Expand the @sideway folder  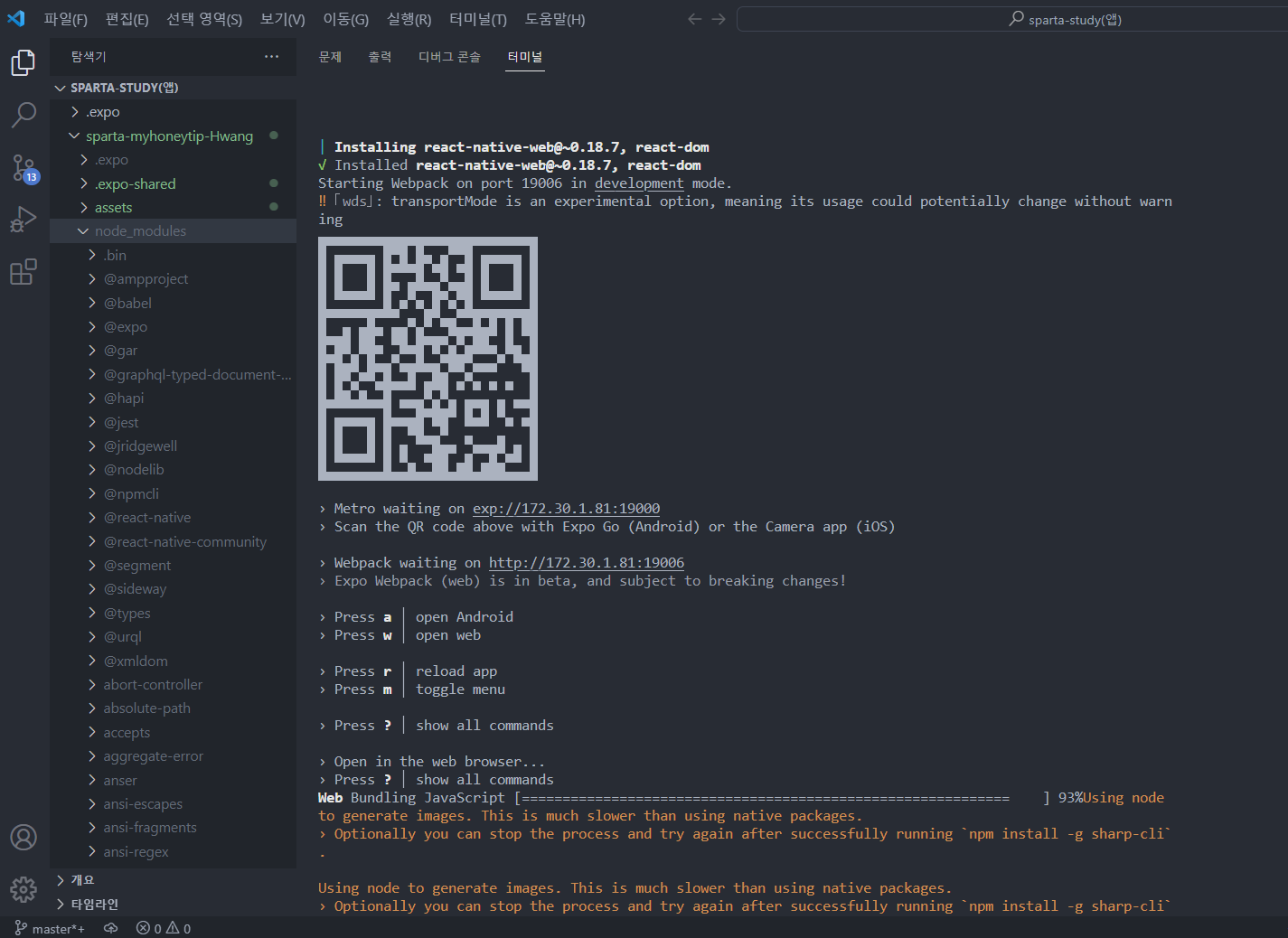pos(173,589)
